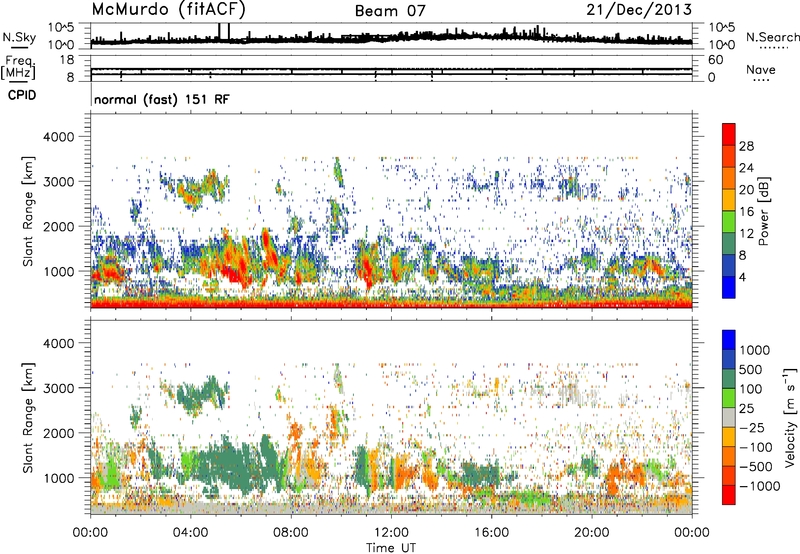Viewport: 800px width, 554px height.
Task: Select the CPID row label
Action: [x=22, y=95]
